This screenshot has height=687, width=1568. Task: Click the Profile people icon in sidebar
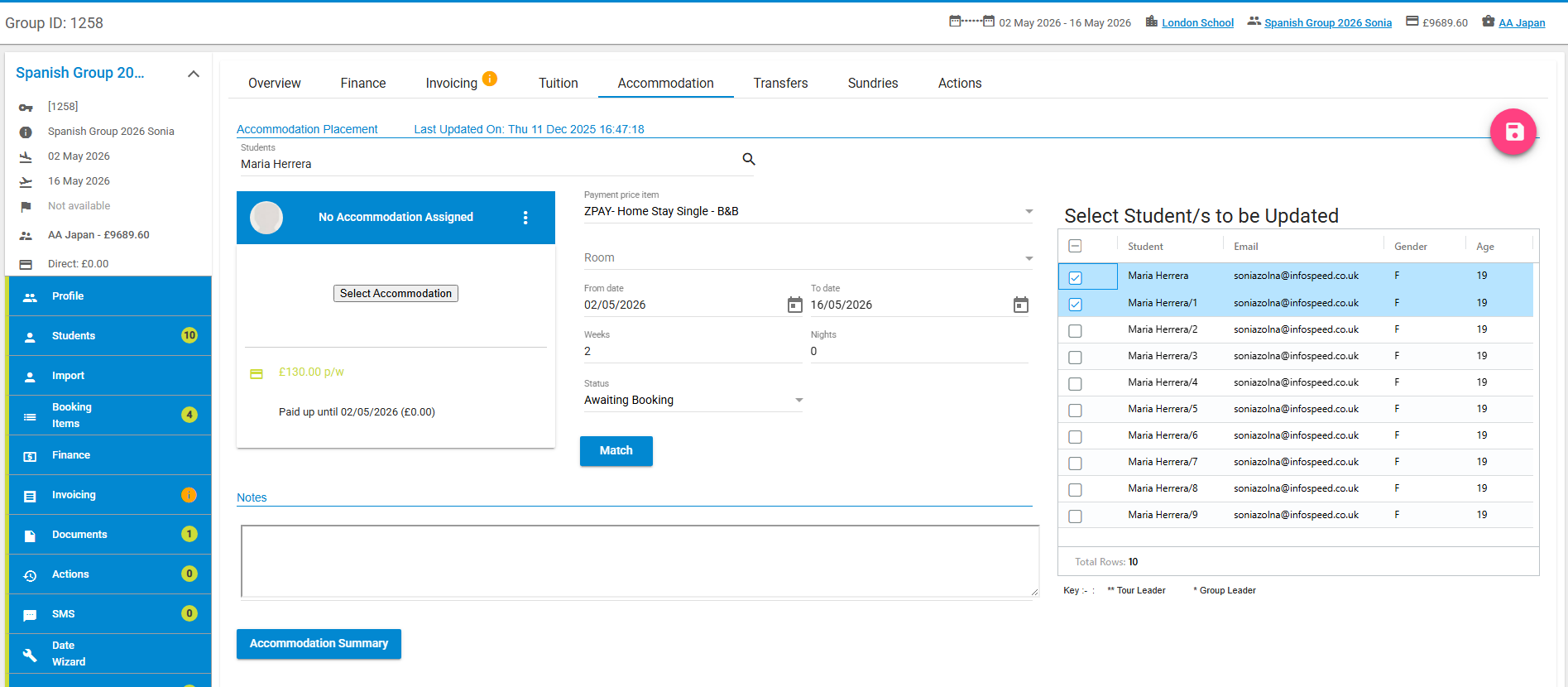click(30, 297)
